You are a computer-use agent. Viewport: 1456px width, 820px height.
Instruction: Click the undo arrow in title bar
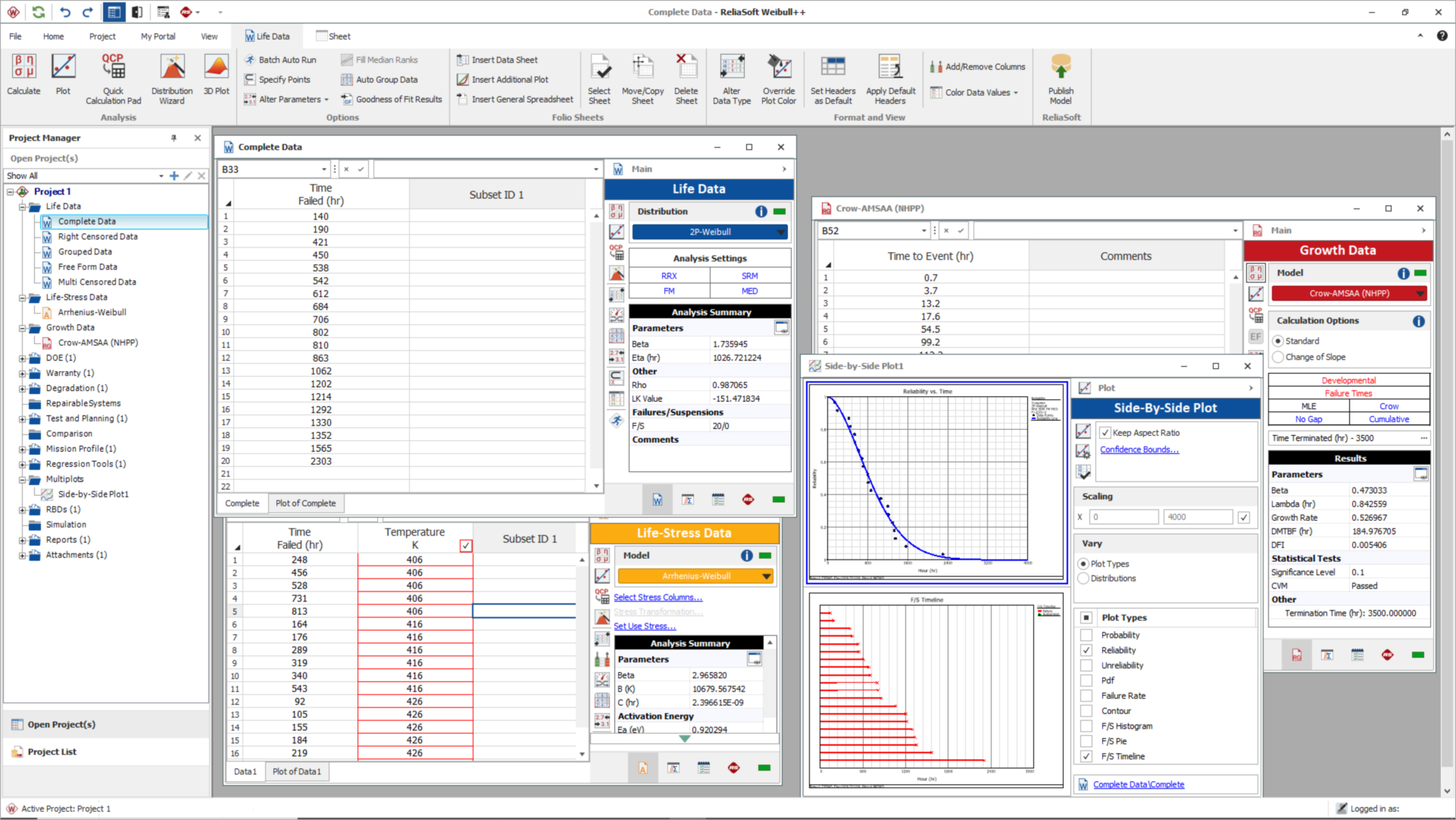tap(65, 12)
